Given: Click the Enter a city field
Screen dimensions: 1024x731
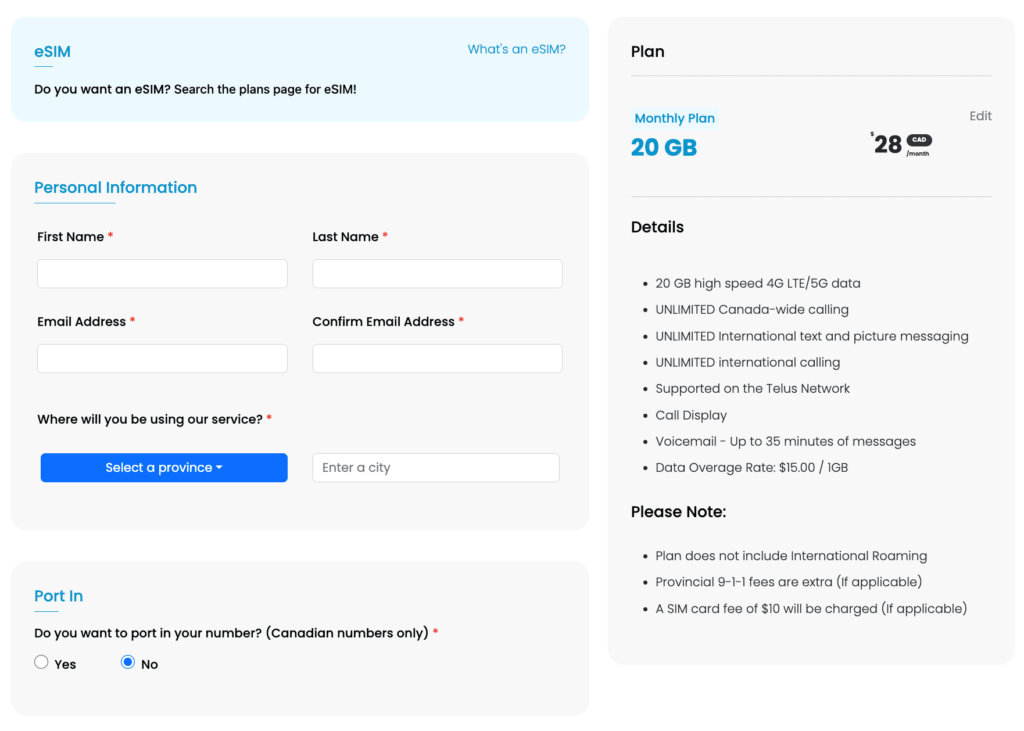Looking at the screenshot, I should 435,468.
